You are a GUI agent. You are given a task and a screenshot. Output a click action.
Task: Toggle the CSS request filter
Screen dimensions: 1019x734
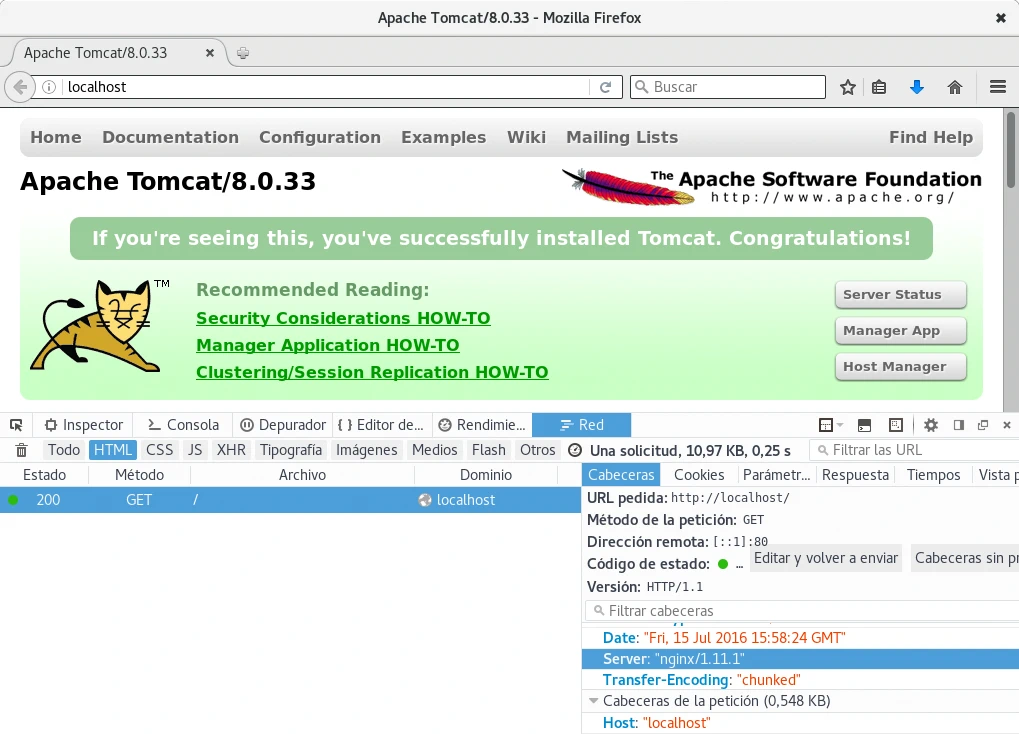click(159, 450)
